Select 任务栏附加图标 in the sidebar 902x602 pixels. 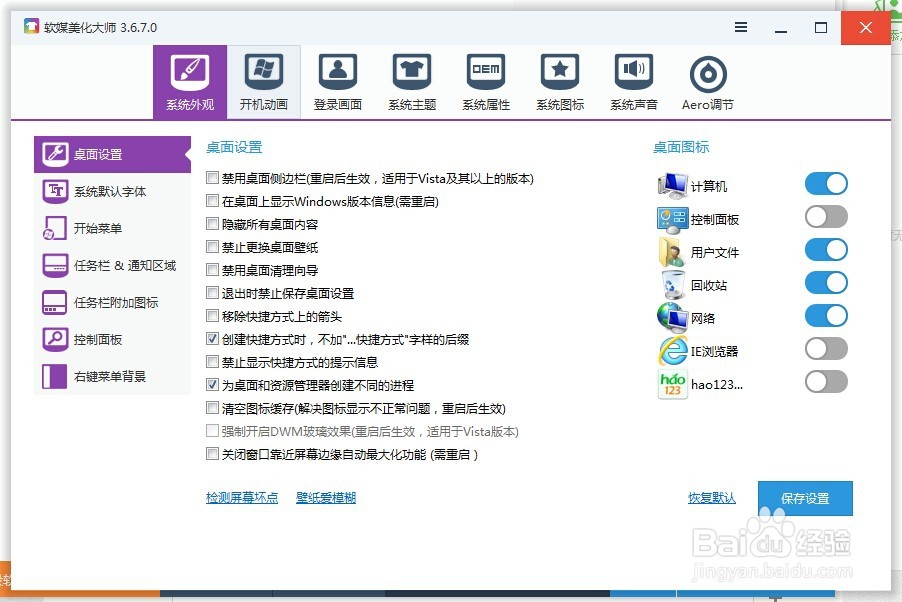coord(112,302)
